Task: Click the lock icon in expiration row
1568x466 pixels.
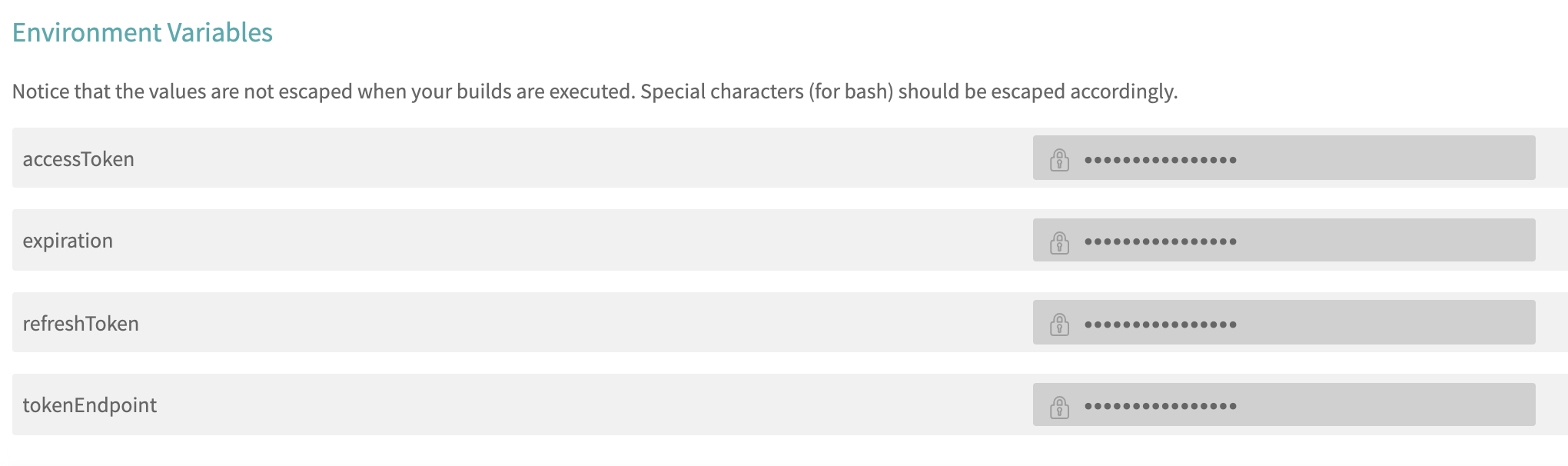Action: (1060, 242)
